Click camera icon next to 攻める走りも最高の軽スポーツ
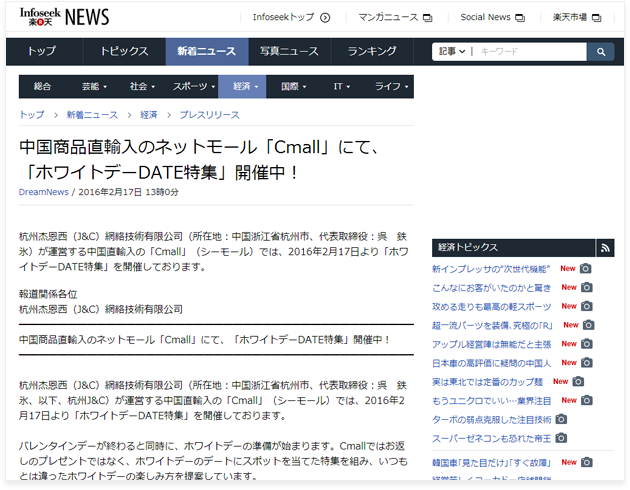This screenshot has height=490, width=630. pyautogui.click(x=587, y=306)
